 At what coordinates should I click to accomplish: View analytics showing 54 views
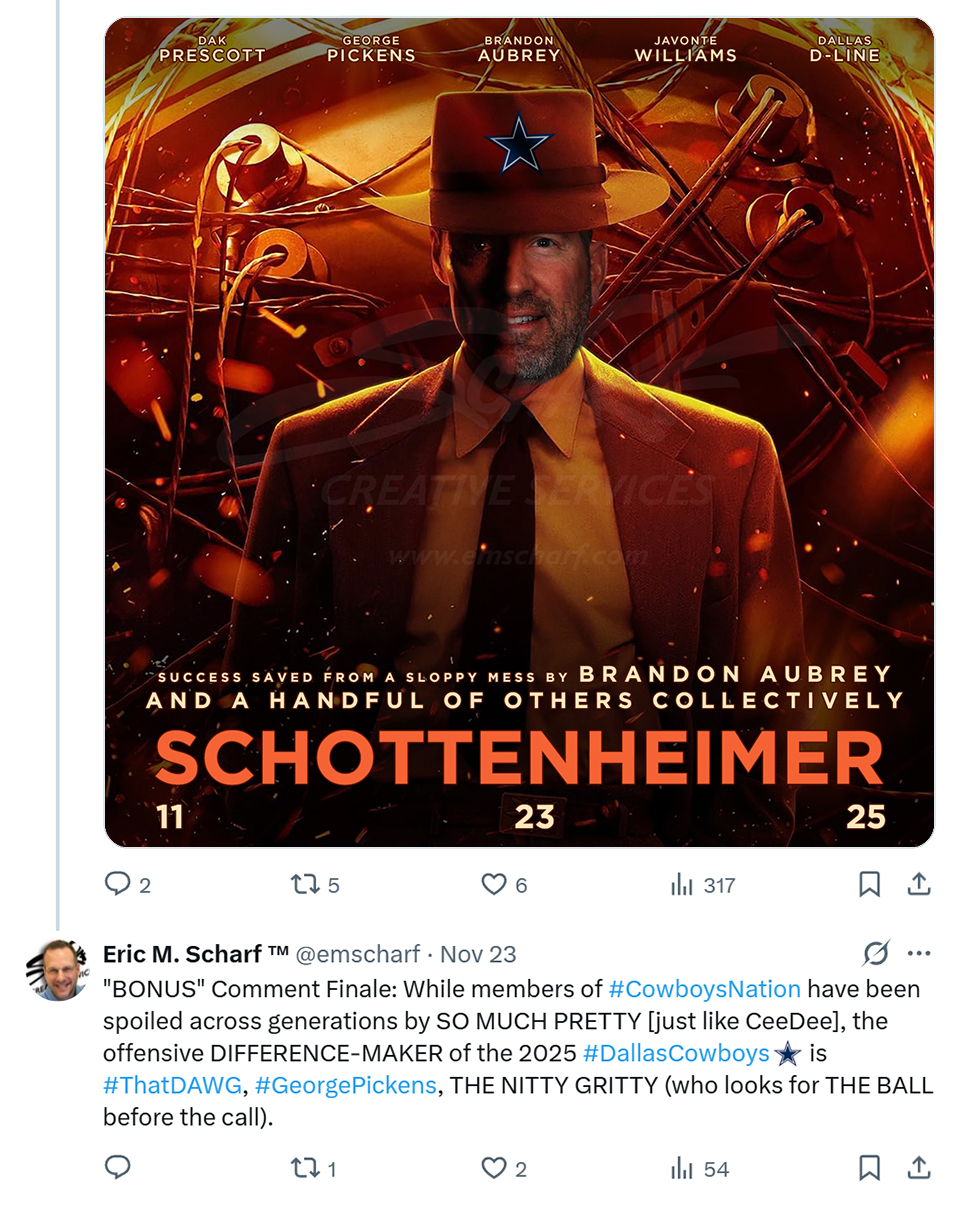coord(682,1167)
